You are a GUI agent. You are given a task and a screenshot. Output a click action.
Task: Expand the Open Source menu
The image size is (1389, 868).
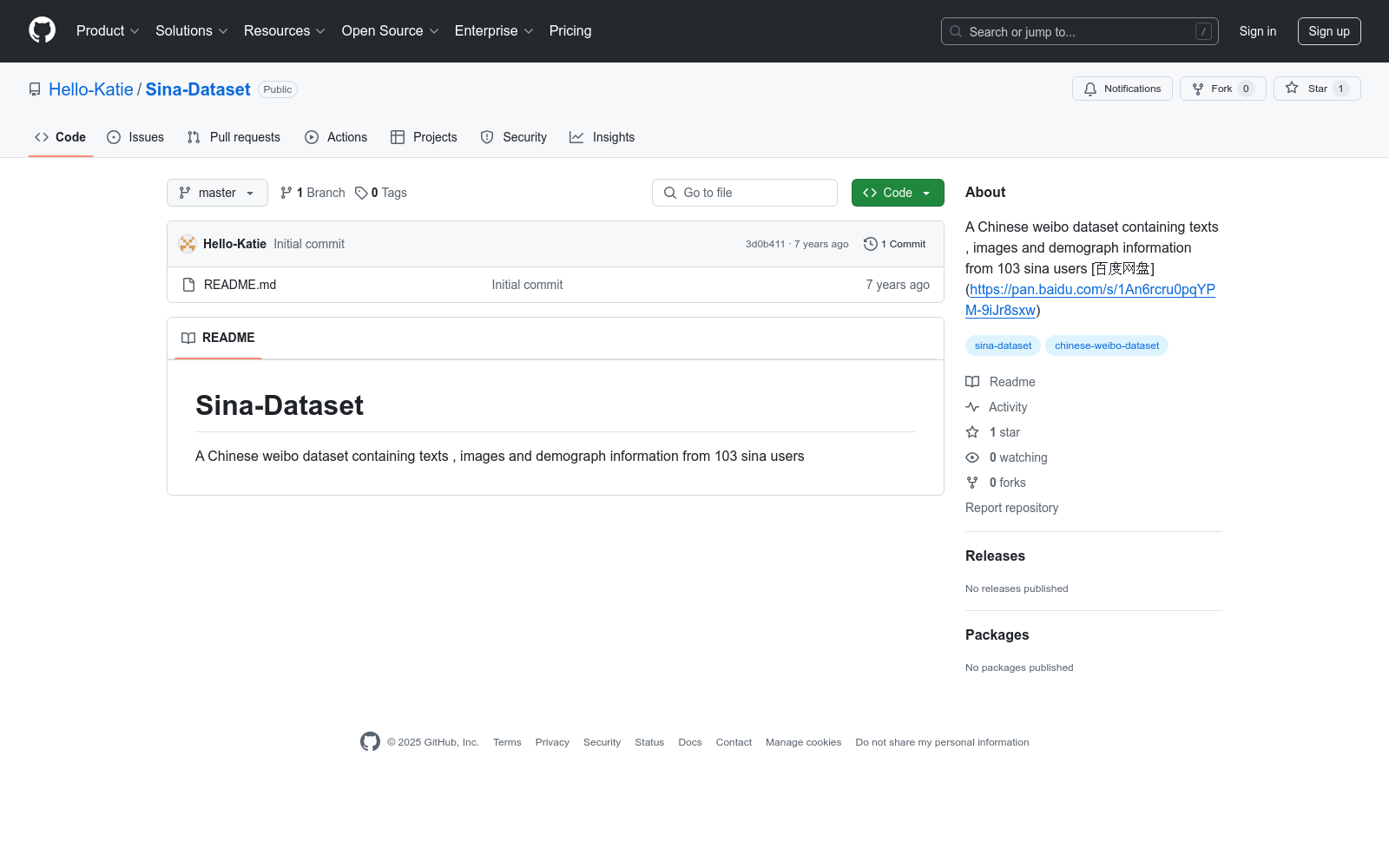(390, 30)
